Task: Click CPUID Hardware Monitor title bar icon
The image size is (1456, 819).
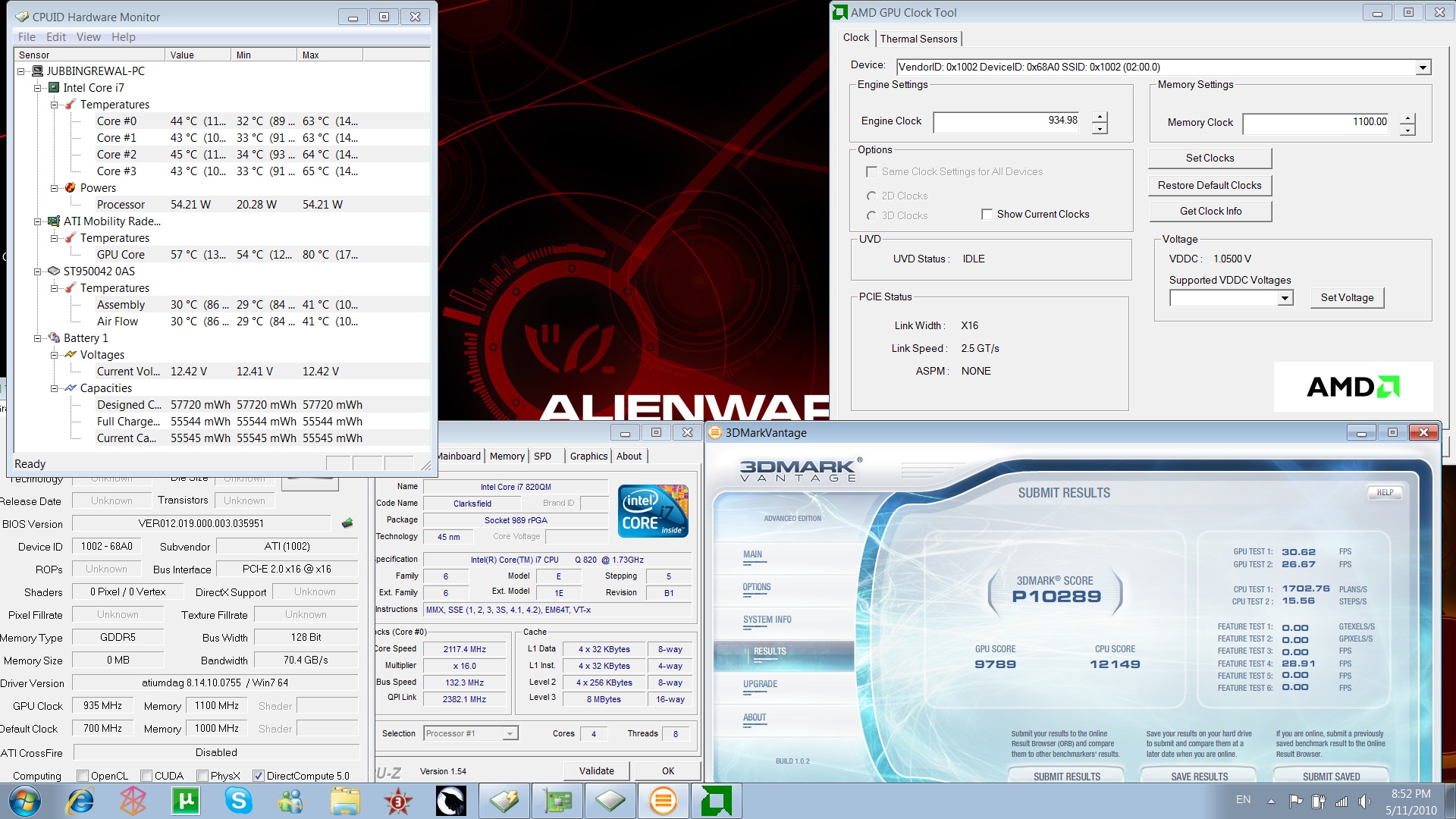Action: pos(22,17)
